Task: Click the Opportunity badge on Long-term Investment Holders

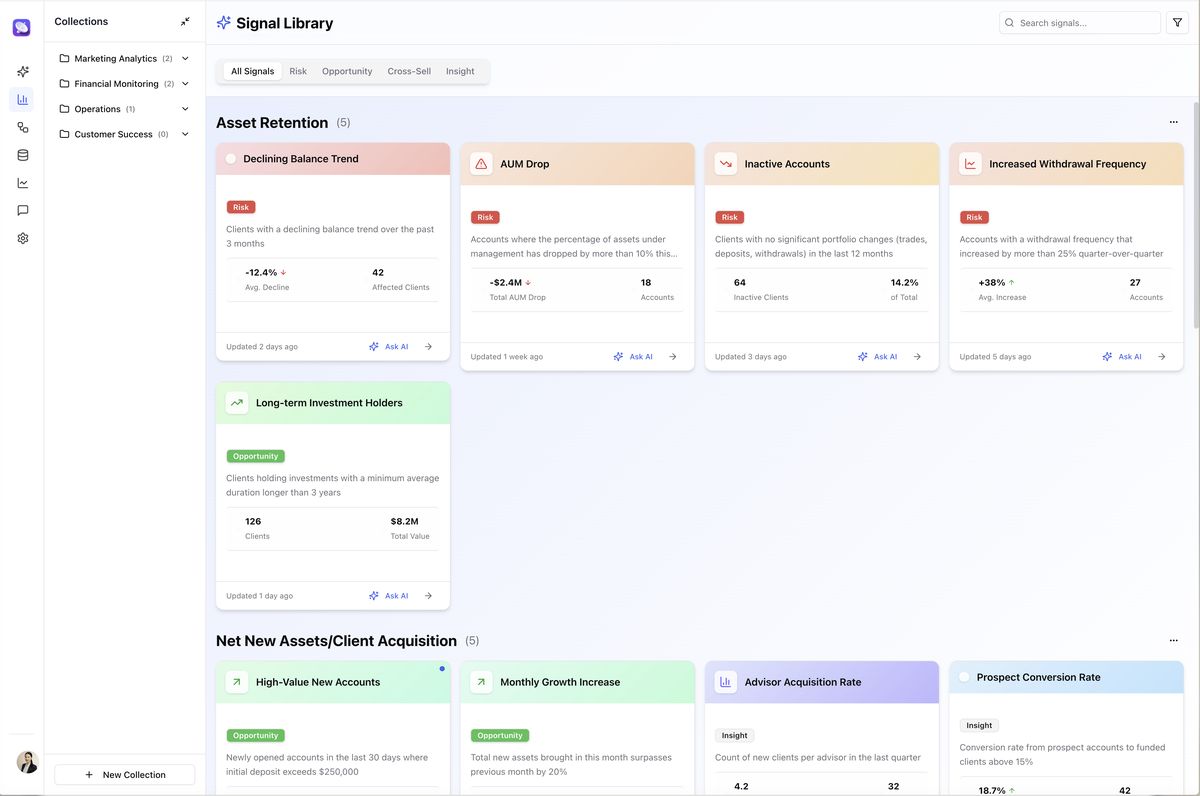Action: pyautogui.click(x=256, y=456)
